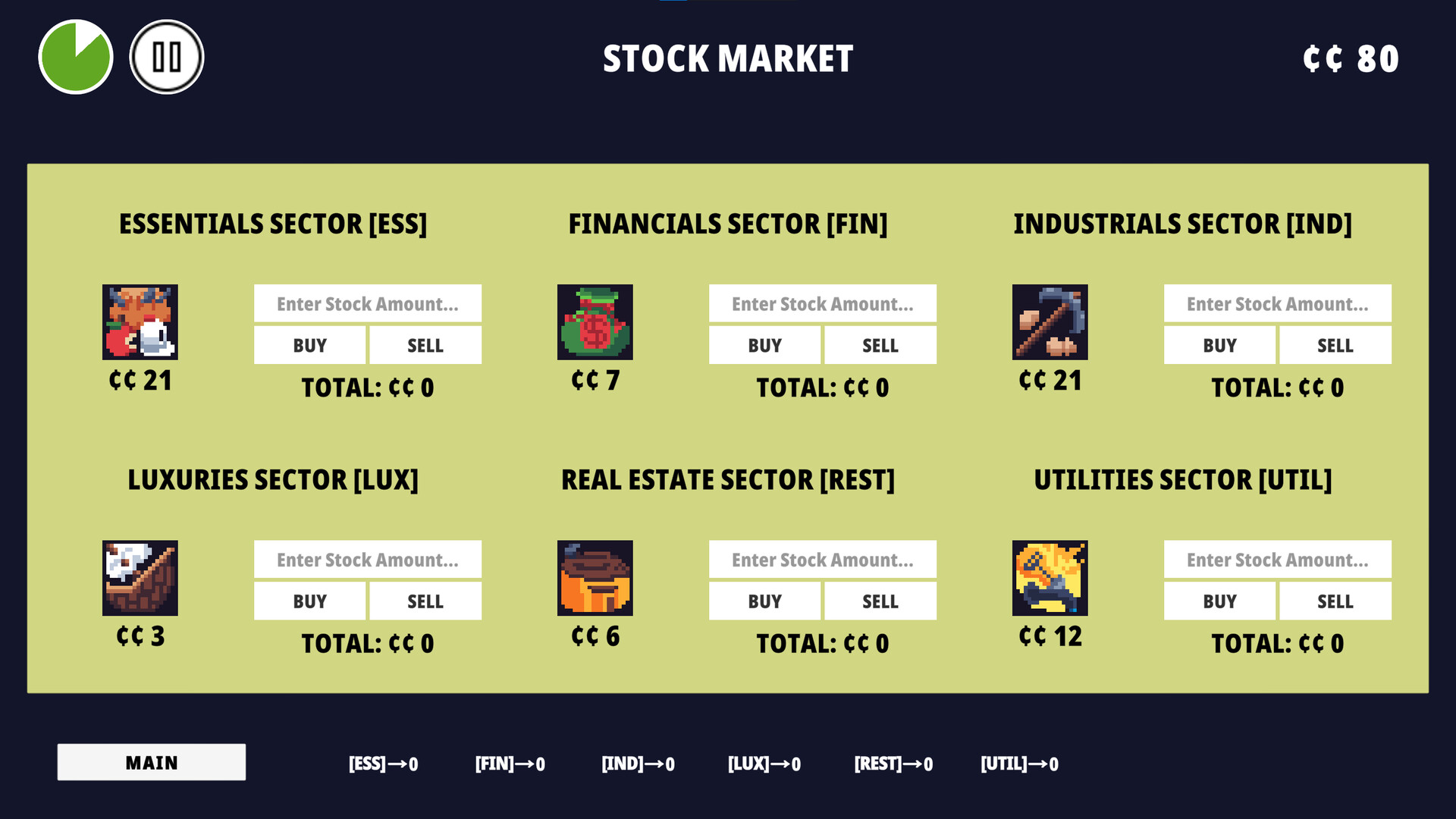Buy Industrials sector stock
This screenshot has height=819, width=1456.
pos(1219,345)
